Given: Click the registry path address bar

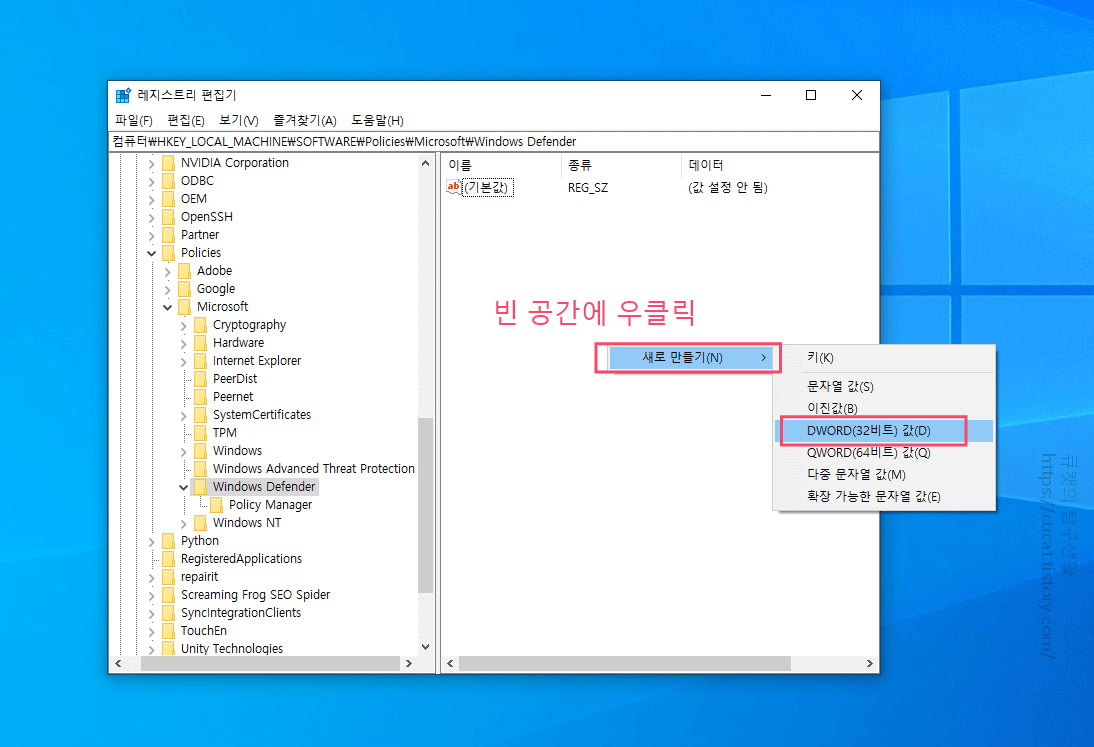Looking at the screenshot, I should pyautogui.click(x=495, y=141).
